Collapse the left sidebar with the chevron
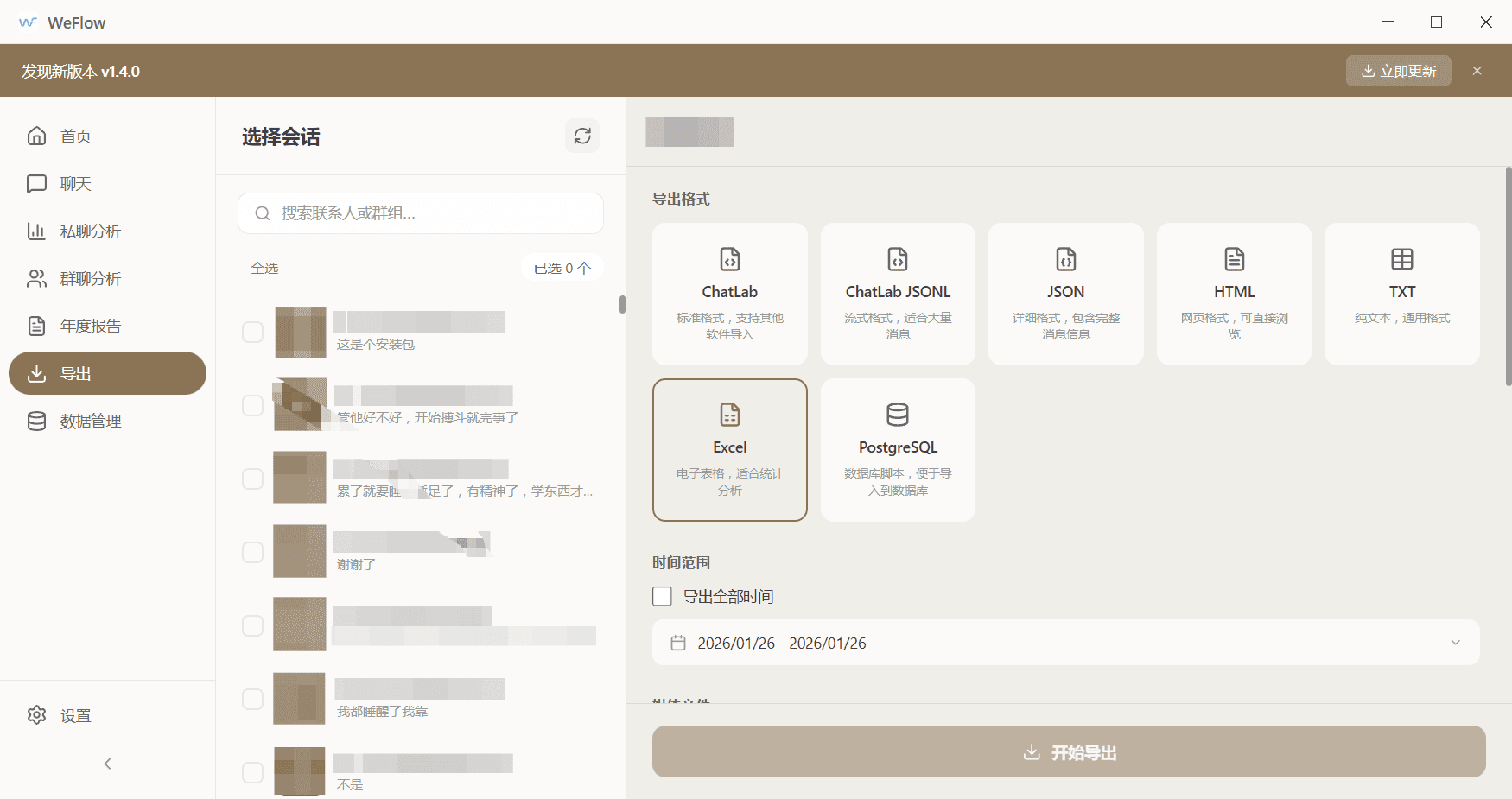 pyautogui.click(x=107, y=764)
